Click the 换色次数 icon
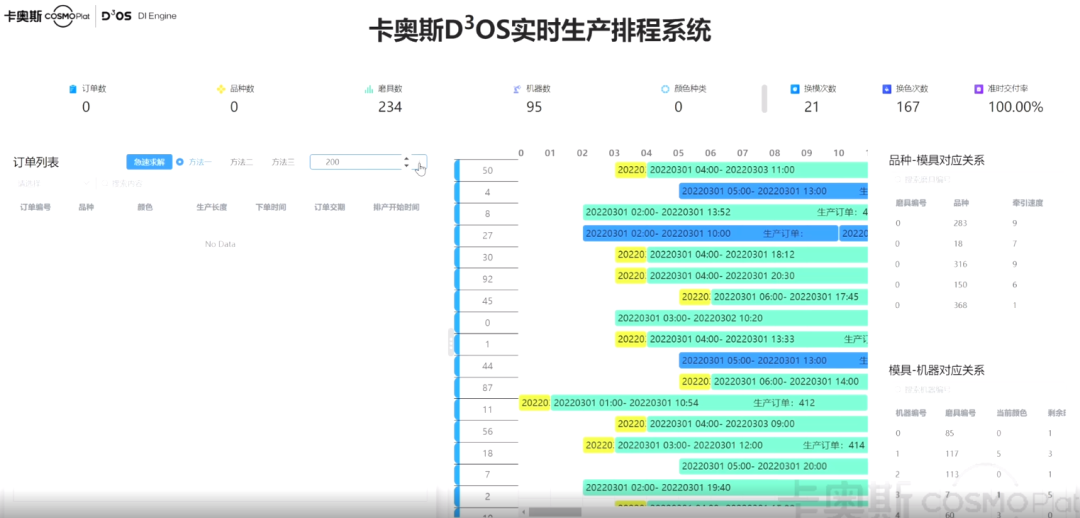The height and width of the screenshot is (518, 1080). tap(887, 89)
